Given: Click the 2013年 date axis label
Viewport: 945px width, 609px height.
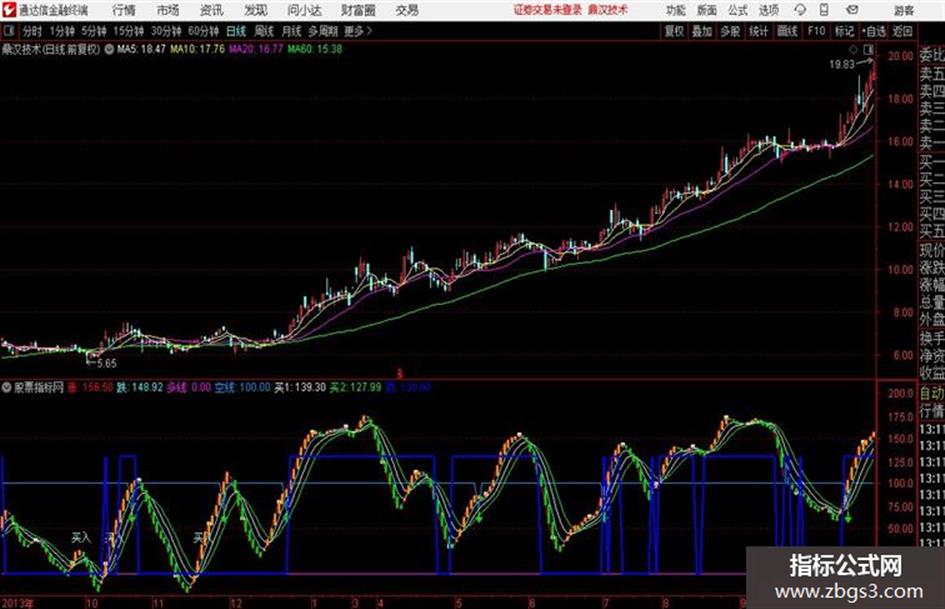Looking at the screenshot, I should 18,603.
